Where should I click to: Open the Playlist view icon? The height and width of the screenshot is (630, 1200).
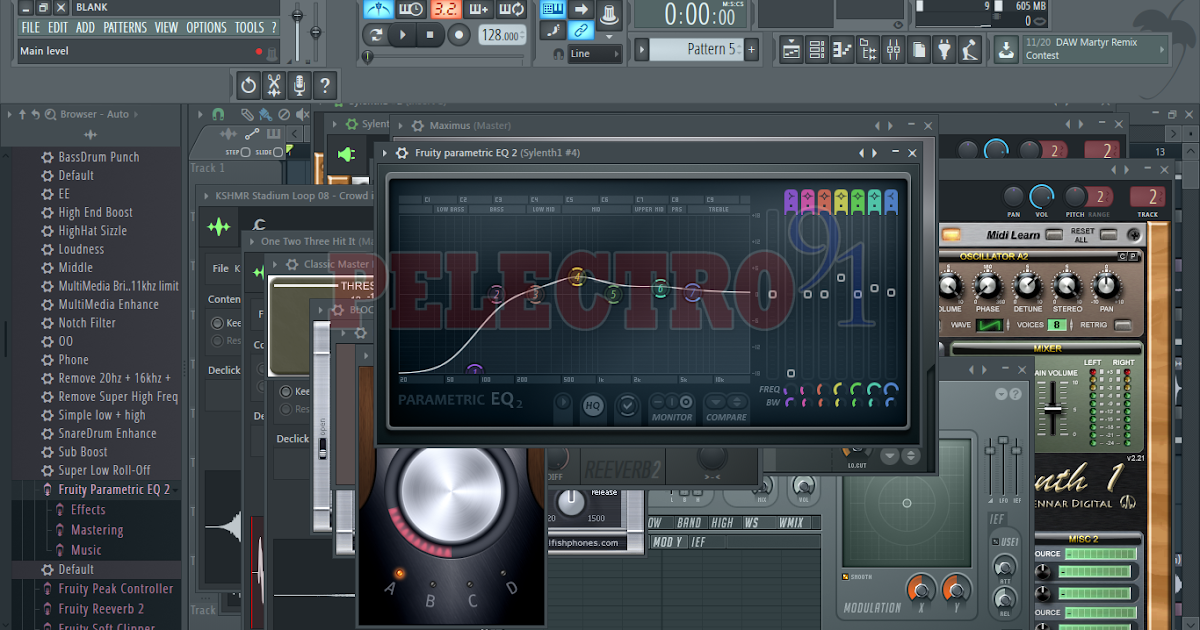(x=791, y=48)
